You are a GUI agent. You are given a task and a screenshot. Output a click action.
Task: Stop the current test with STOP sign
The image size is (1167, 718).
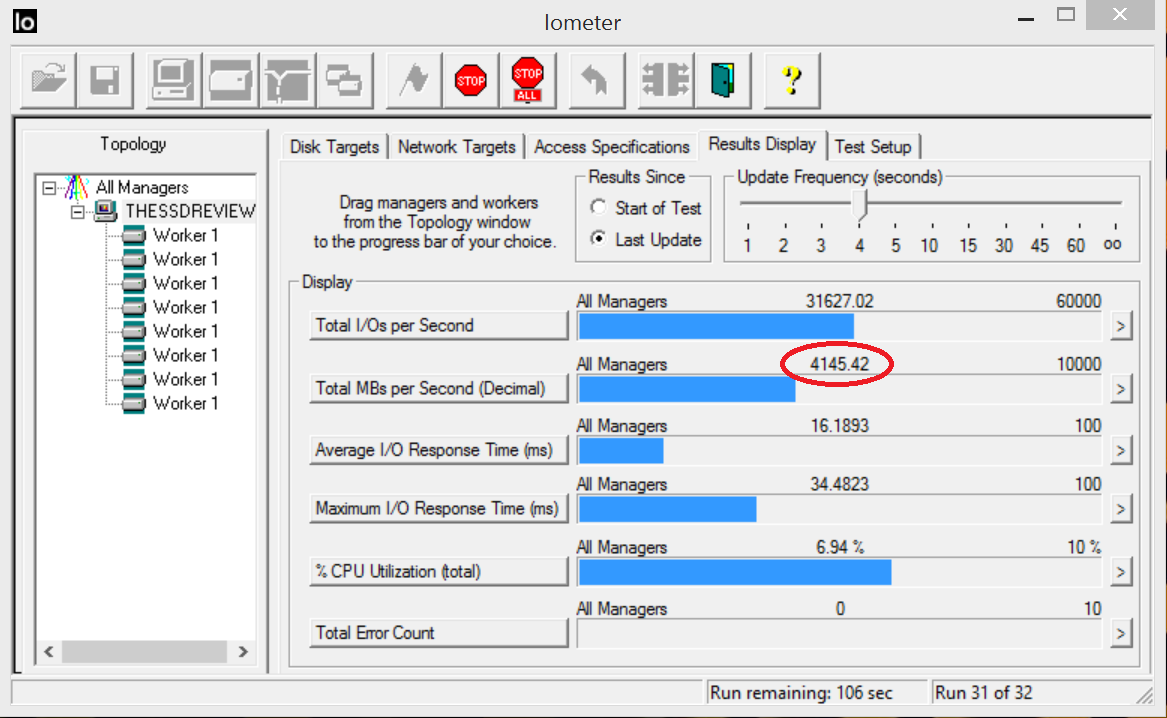[470, 80]
